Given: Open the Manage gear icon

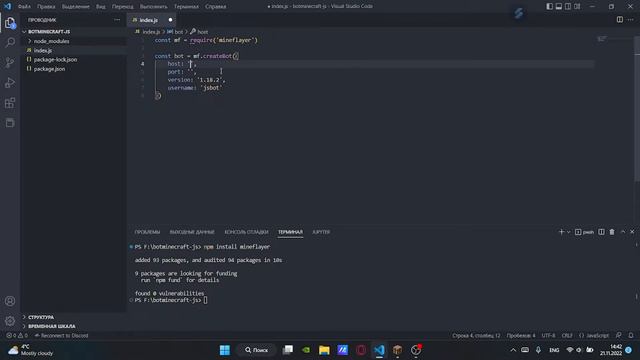Looking at the screenshot, I should pyautogui.click(x=10, y=321).
